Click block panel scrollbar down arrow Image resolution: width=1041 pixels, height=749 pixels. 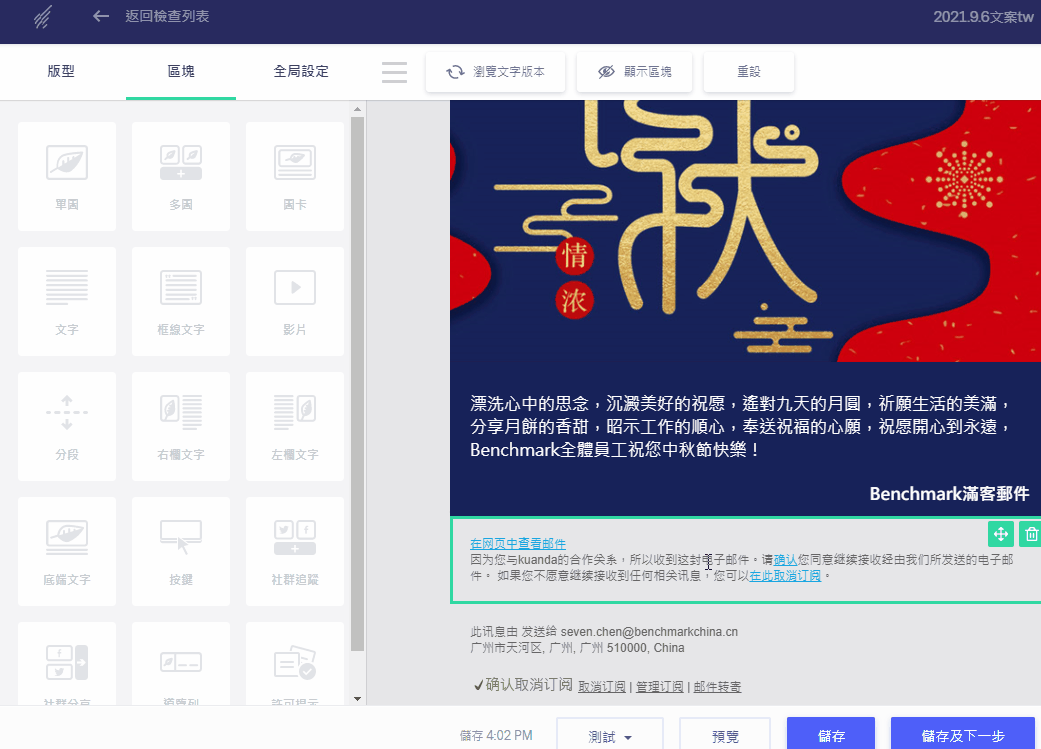[357, 699]
